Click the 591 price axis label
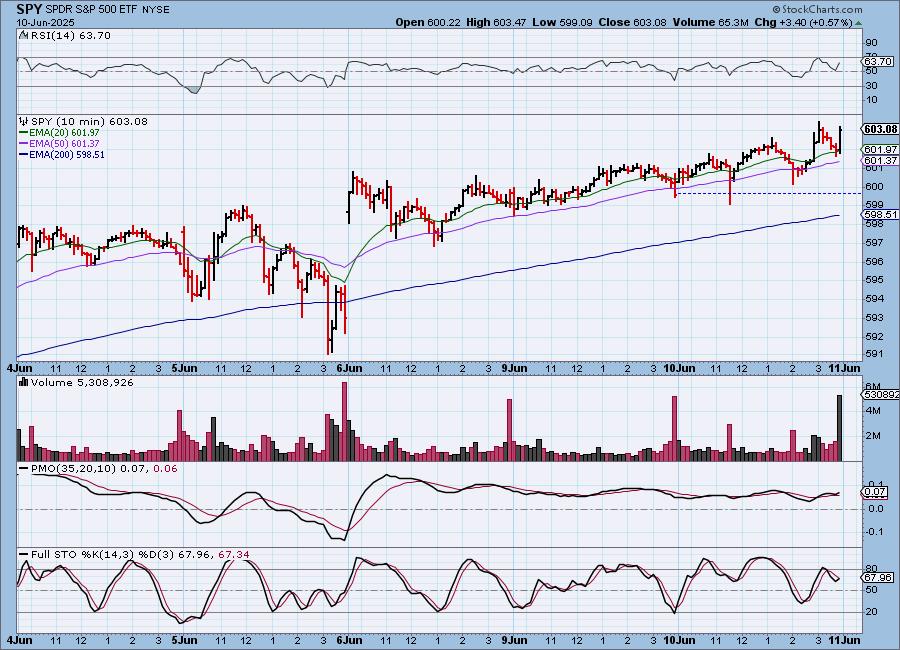 pos(874,354)
